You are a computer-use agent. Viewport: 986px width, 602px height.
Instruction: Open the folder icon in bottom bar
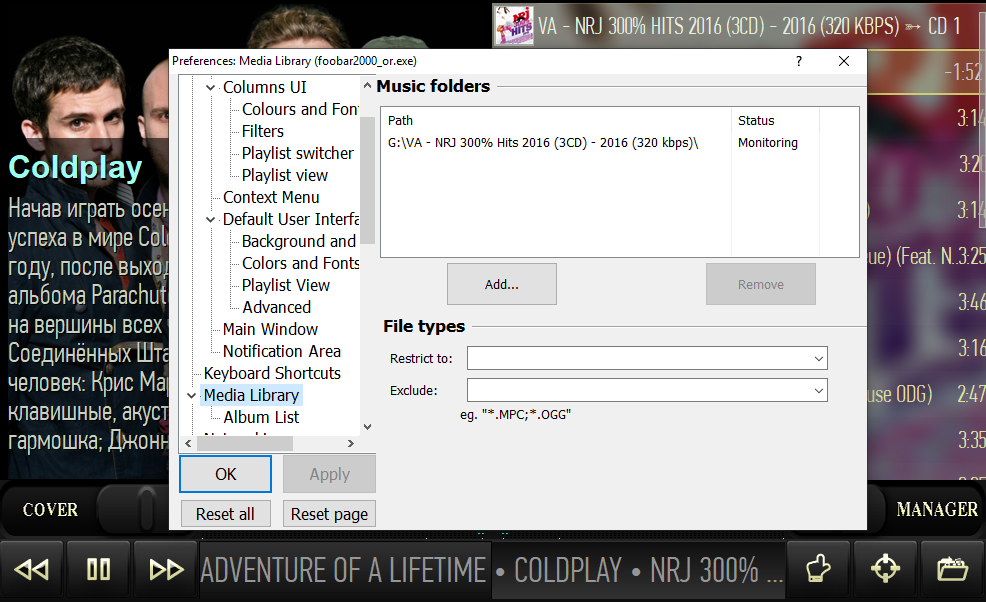tap(951, 570)
